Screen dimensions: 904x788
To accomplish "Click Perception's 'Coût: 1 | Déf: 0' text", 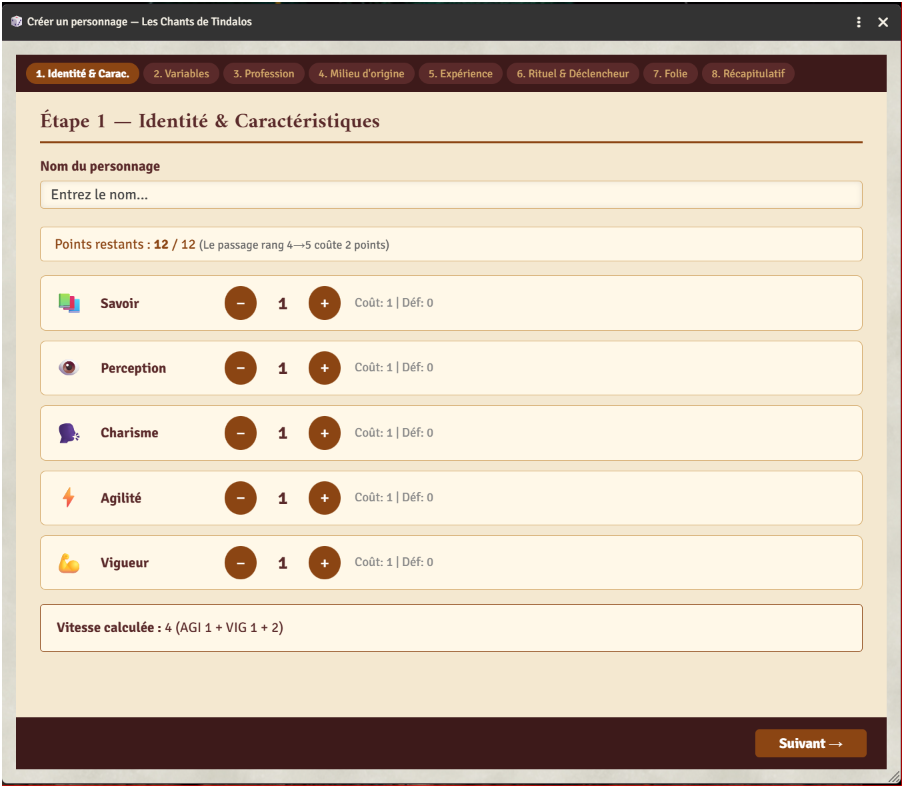I will (394, 367).
